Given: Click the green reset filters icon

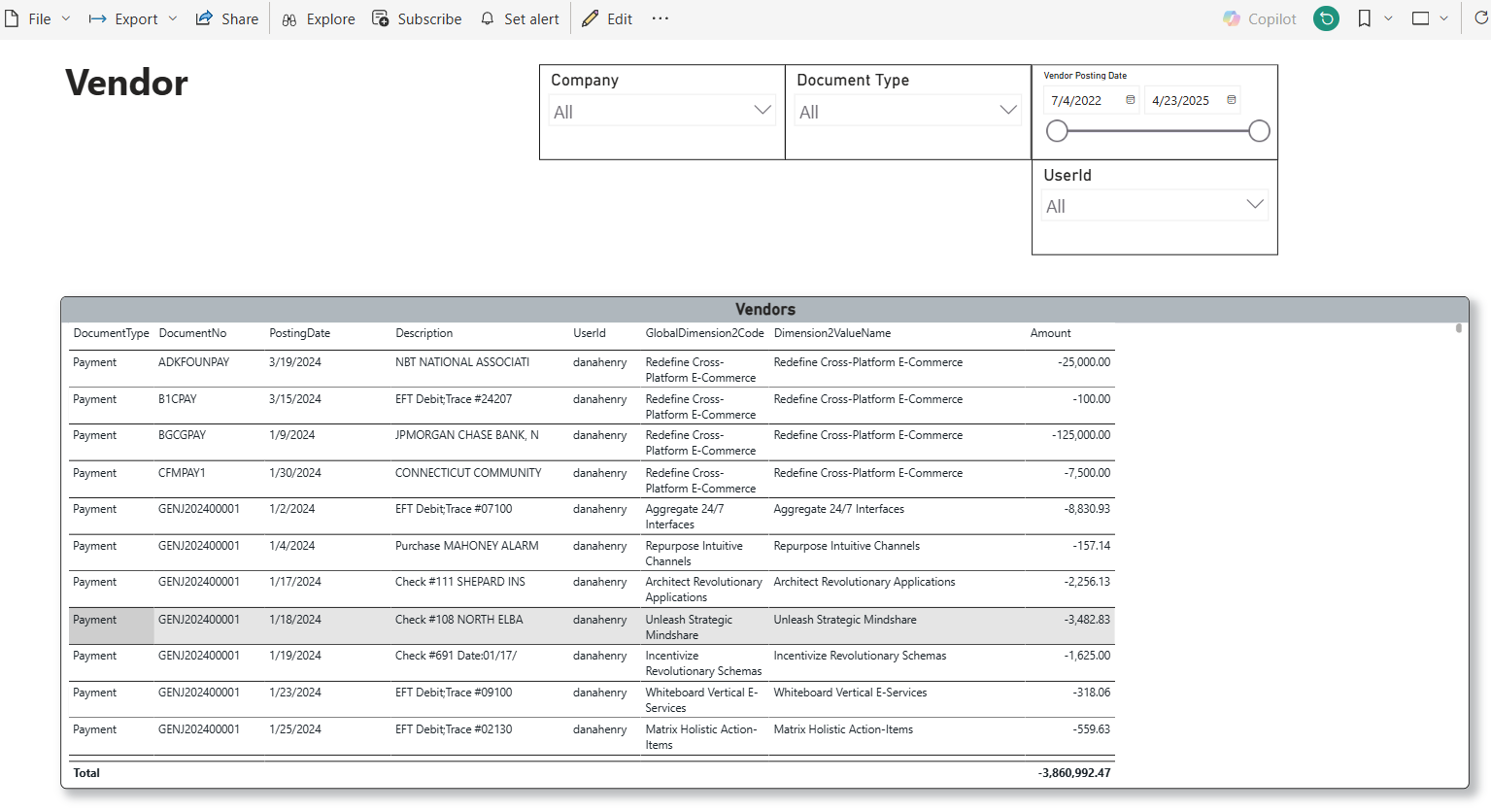Looking at the screenshot, I should click(x=1326, y=18).
